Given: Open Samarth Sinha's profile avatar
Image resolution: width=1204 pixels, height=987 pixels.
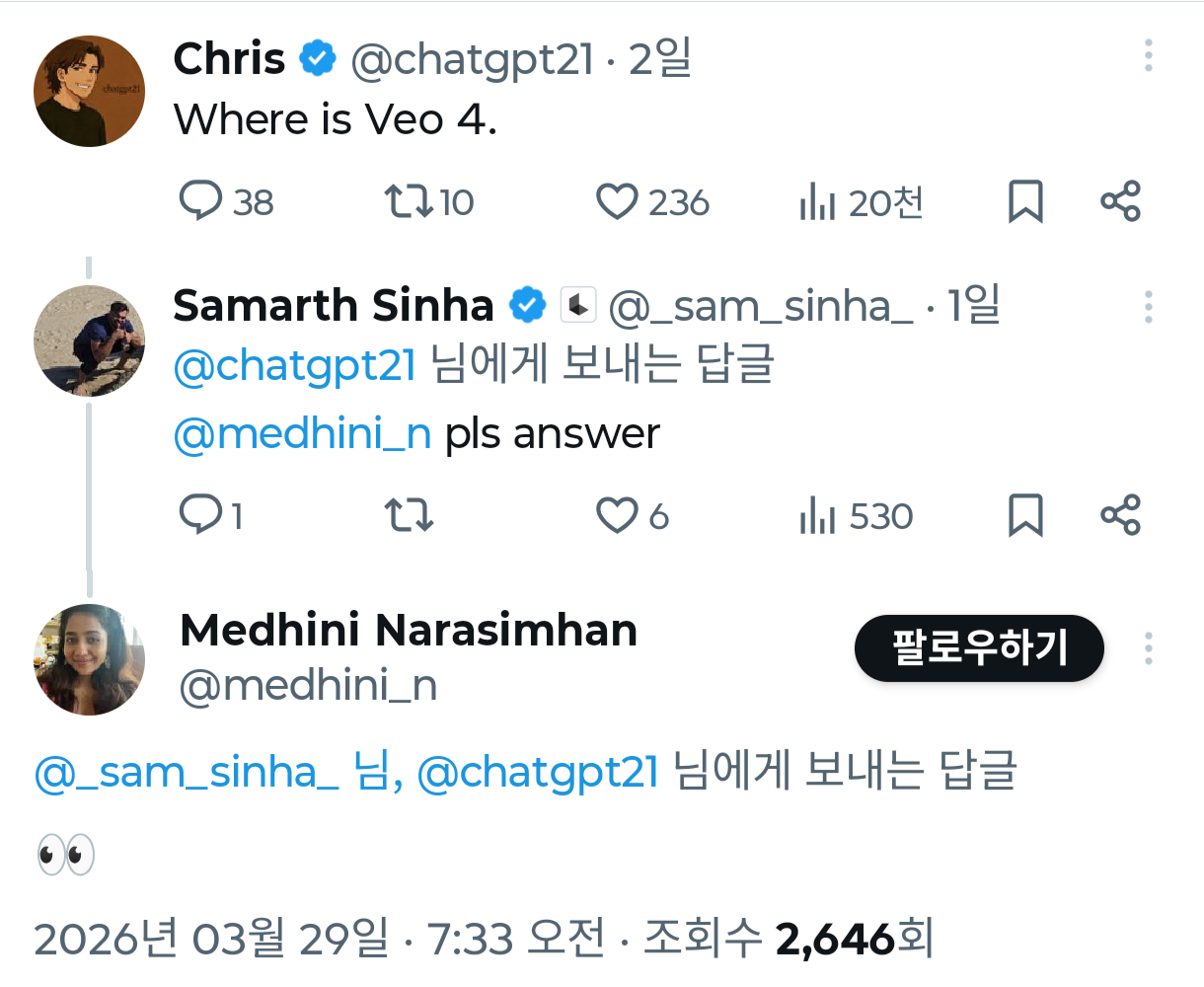Looking at the screenshot, I should click(90, 342).
